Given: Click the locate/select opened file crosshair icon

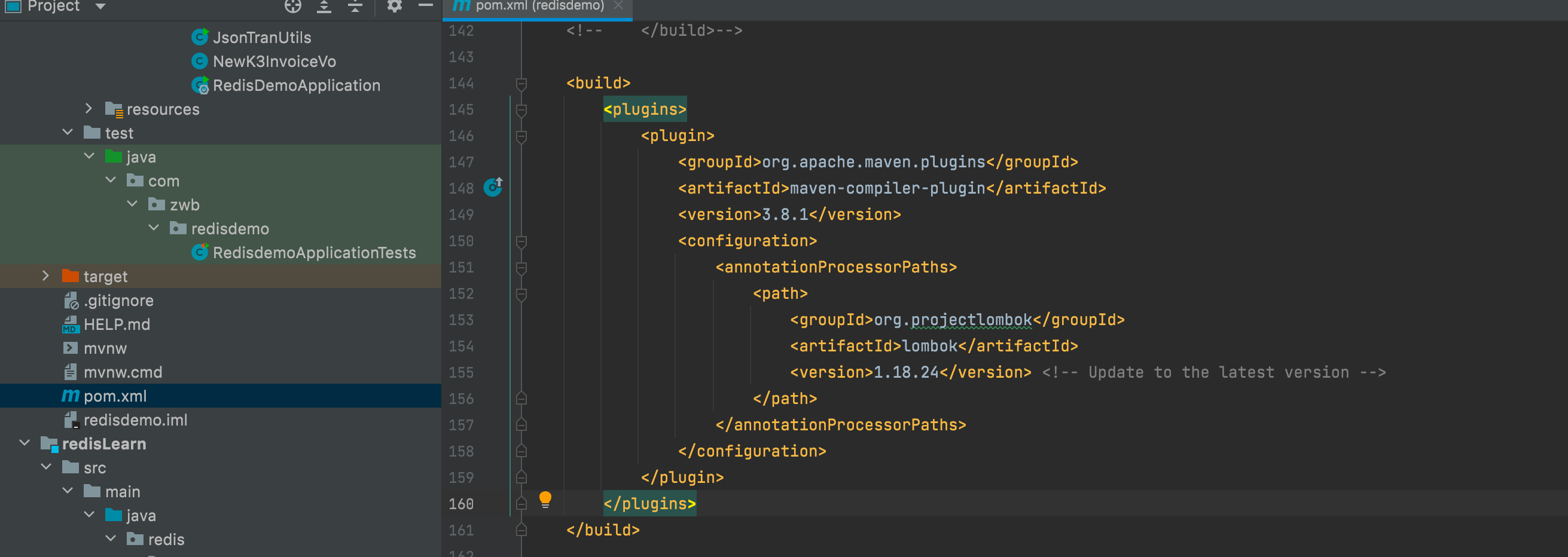Looking at the screenshot, I should click(293, 6).
